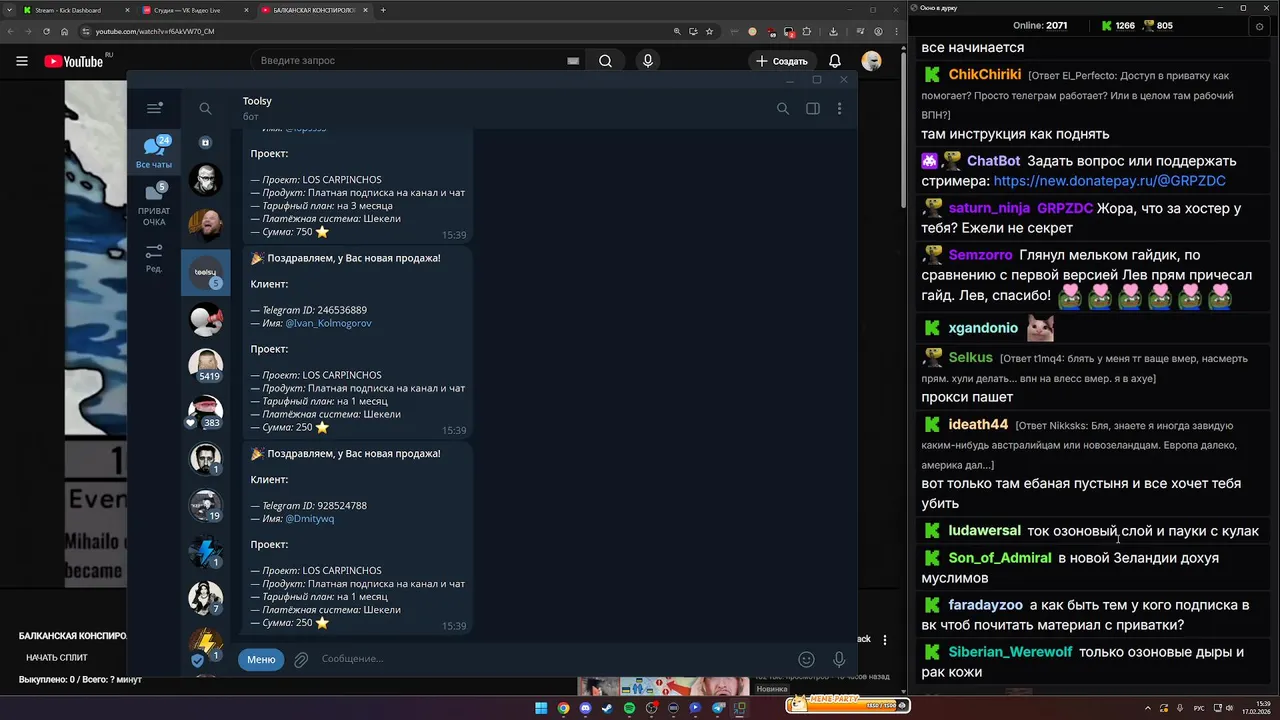Click the YouTube search magnifier button

(x=605, y=61)
